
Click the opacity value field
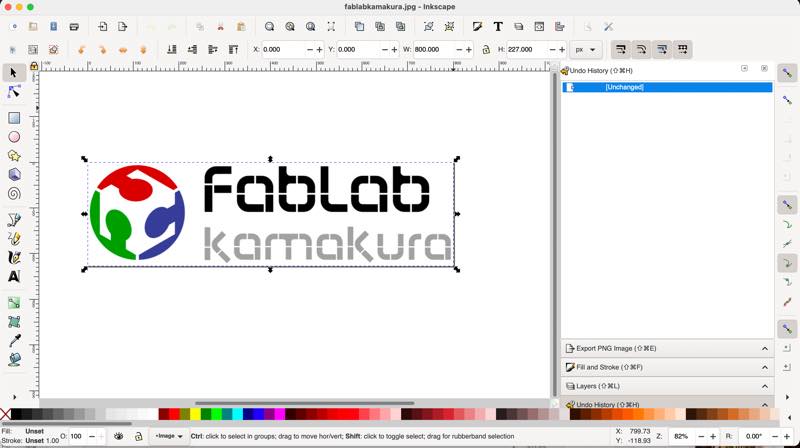pyautogui.click(x=78, y=436)
